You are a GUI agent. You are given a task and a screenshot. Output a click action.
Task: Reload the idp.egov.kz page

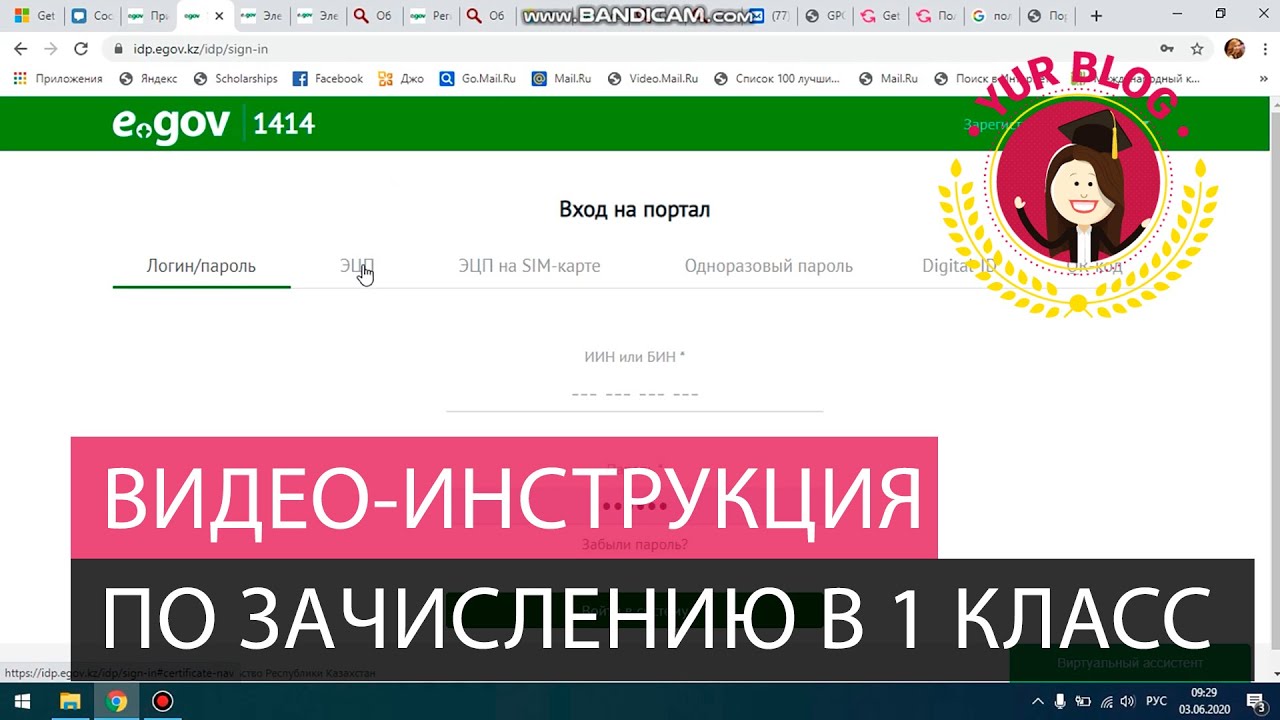[x=81, y=48]
